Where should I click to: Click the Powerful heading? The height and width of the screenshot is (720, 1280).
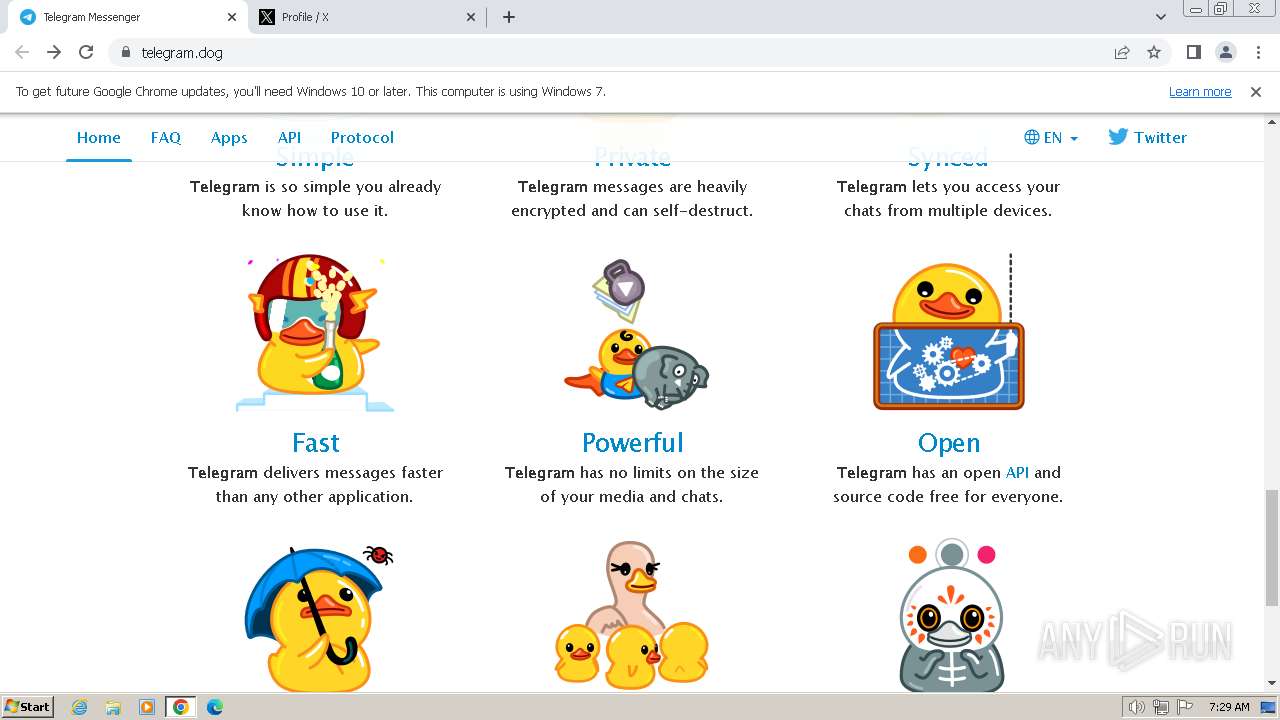click(632, 443)
